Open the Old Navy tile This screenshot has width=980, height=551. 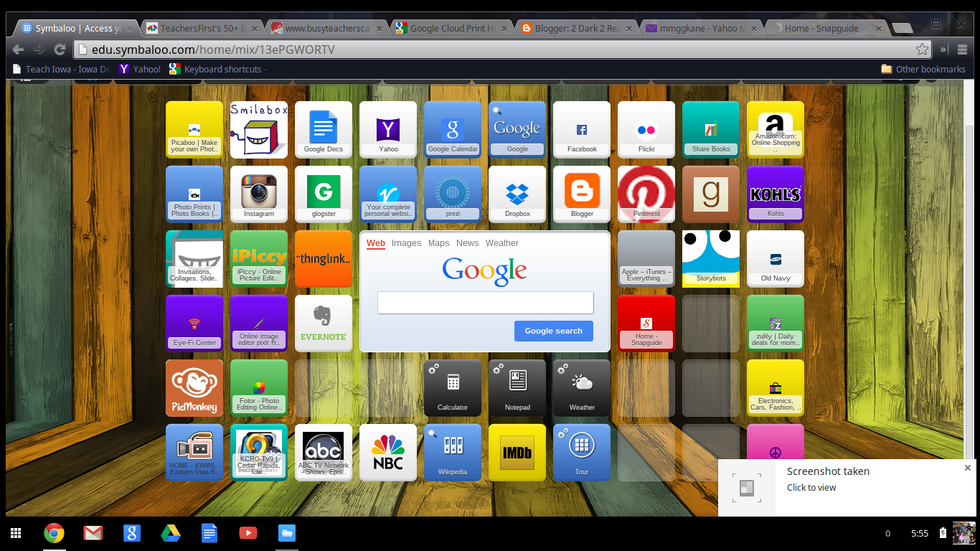(x=775, y=259)
